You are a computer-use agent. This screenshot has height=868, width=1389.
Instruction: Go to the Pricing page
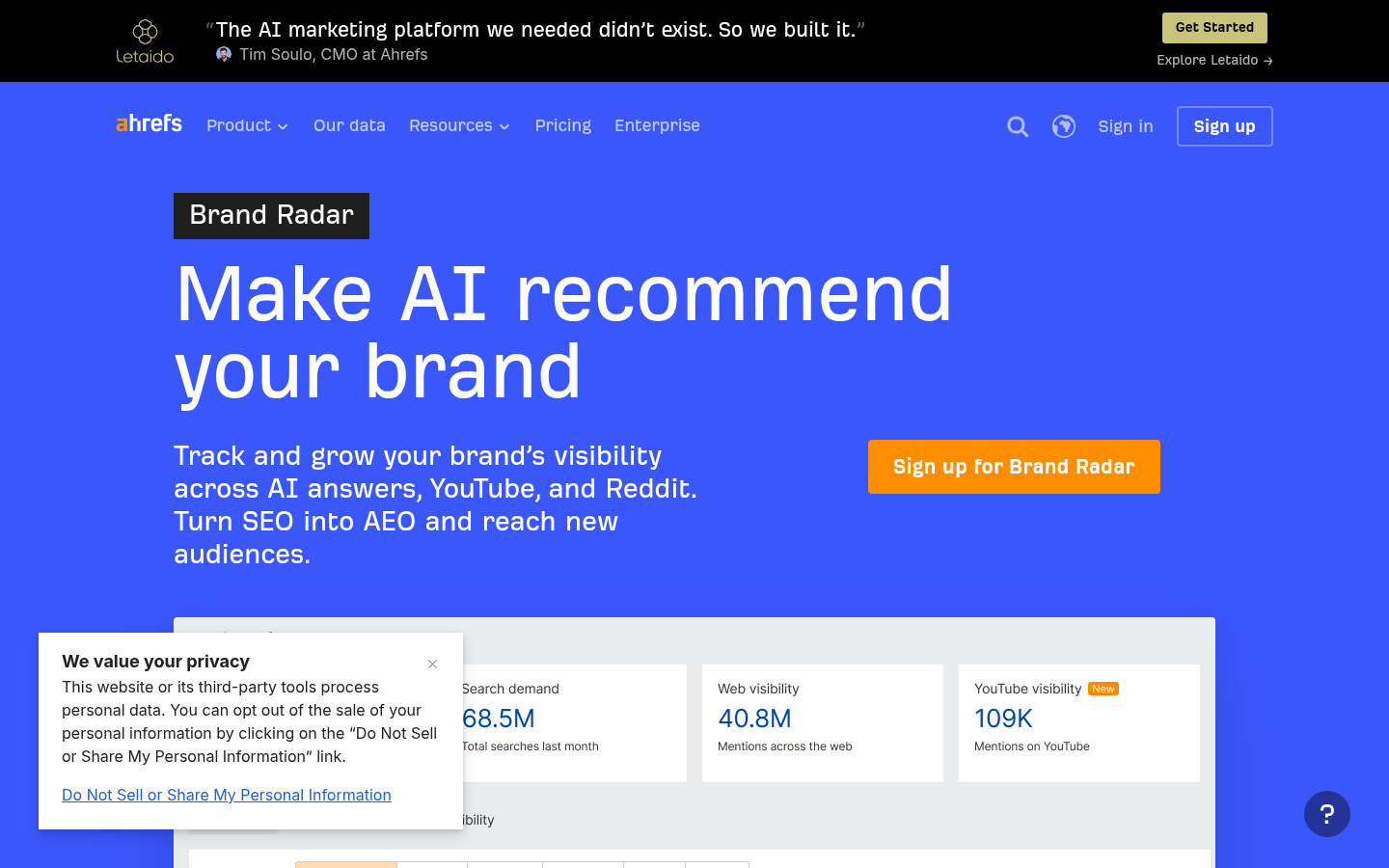point(563,125)
